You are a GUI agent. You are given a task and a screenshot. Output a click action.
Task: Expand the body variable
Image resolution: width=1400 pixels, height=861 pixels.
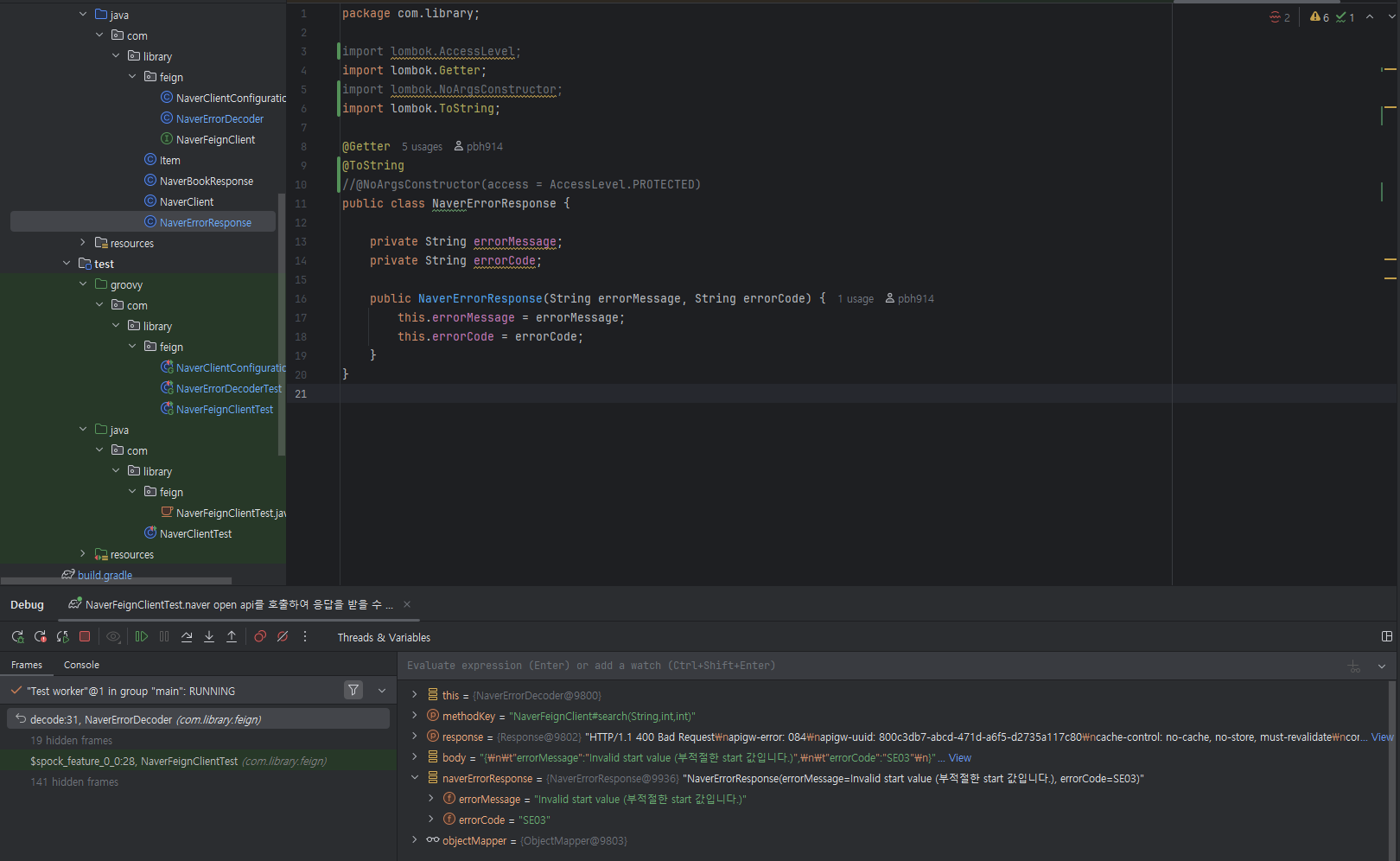point(415,757)
